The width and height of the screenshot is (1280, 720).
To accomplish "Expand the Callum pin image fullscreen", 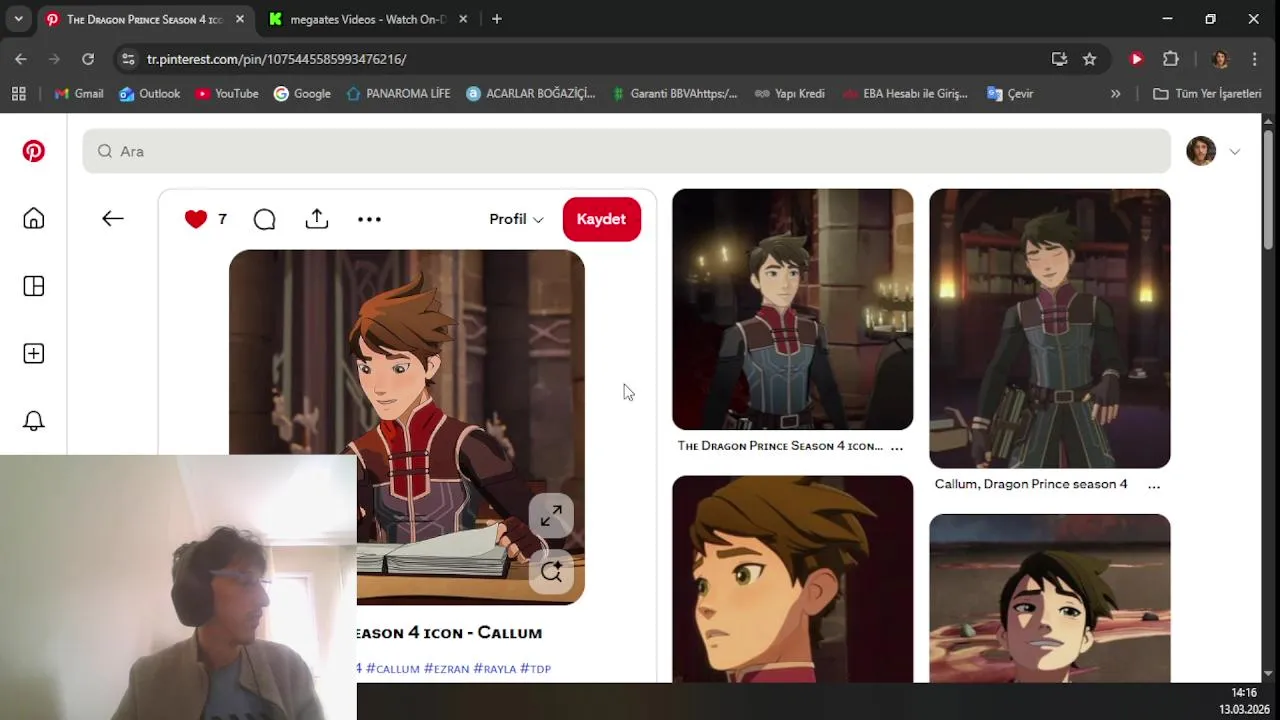I will click(x=551, y=516).
